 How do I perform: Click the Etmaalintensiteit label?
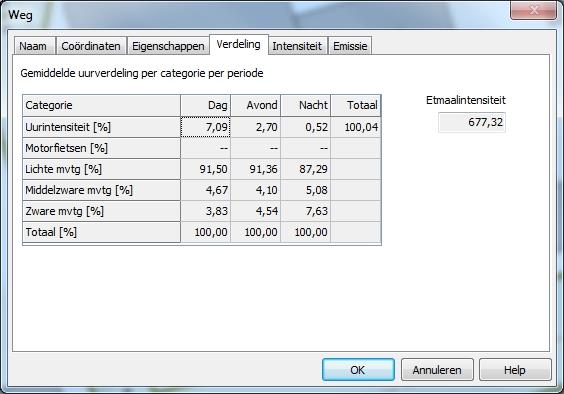point(466,100)
